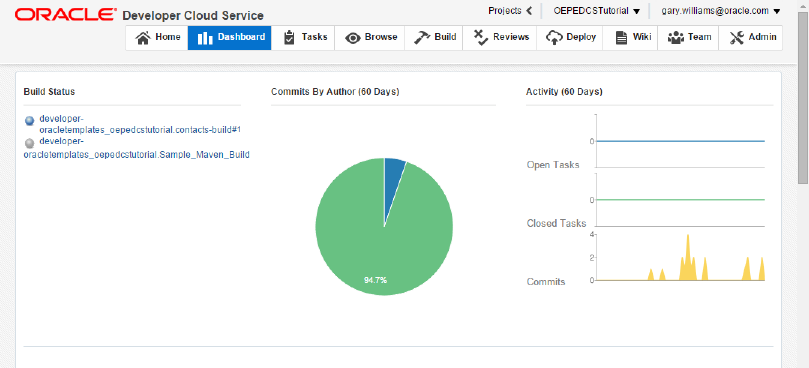
Task: Click the Tasks clipboard icon
Action: pos(289,38)
